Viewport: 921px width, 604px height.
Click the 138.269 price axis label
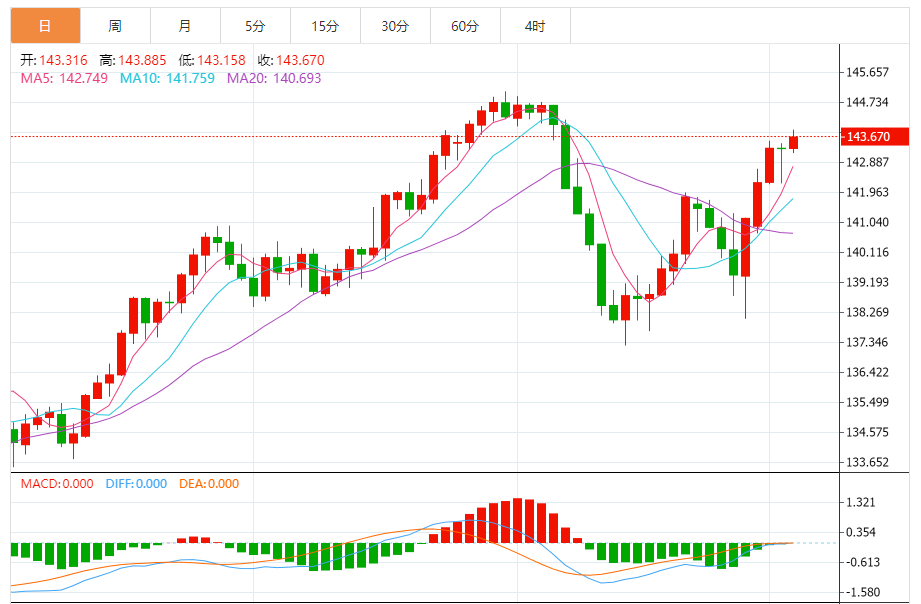(867, 312)
